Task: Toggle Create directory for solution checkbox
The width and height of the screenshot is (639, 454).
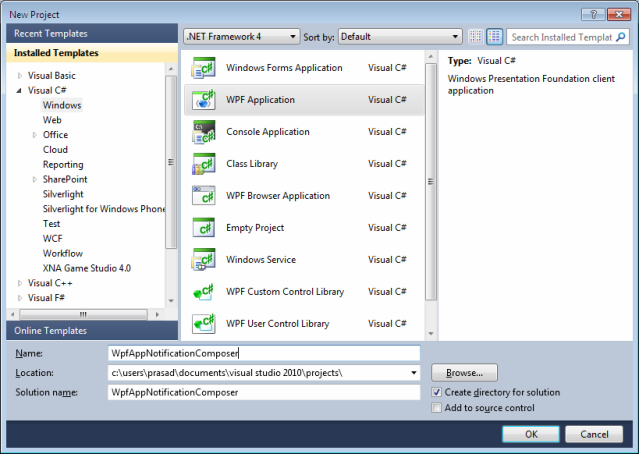Action: point(436,392)
